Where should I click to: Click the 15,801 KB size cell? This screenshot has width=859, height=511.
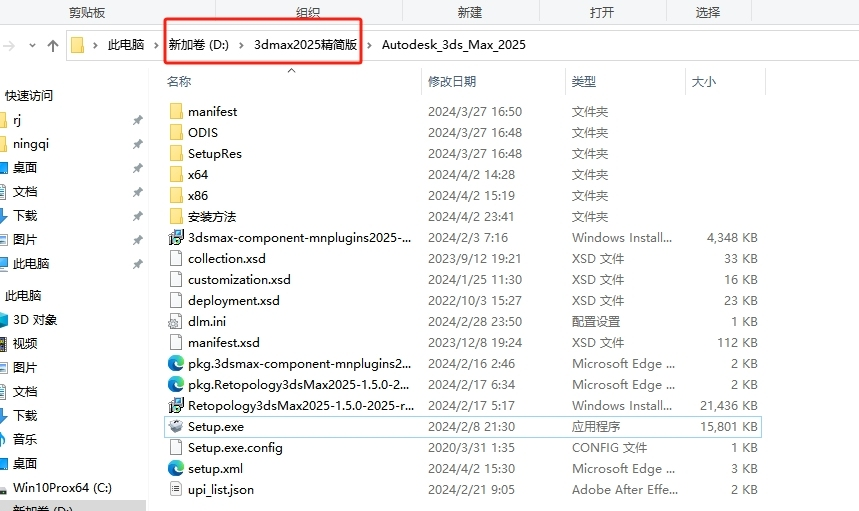coord(729,426)
